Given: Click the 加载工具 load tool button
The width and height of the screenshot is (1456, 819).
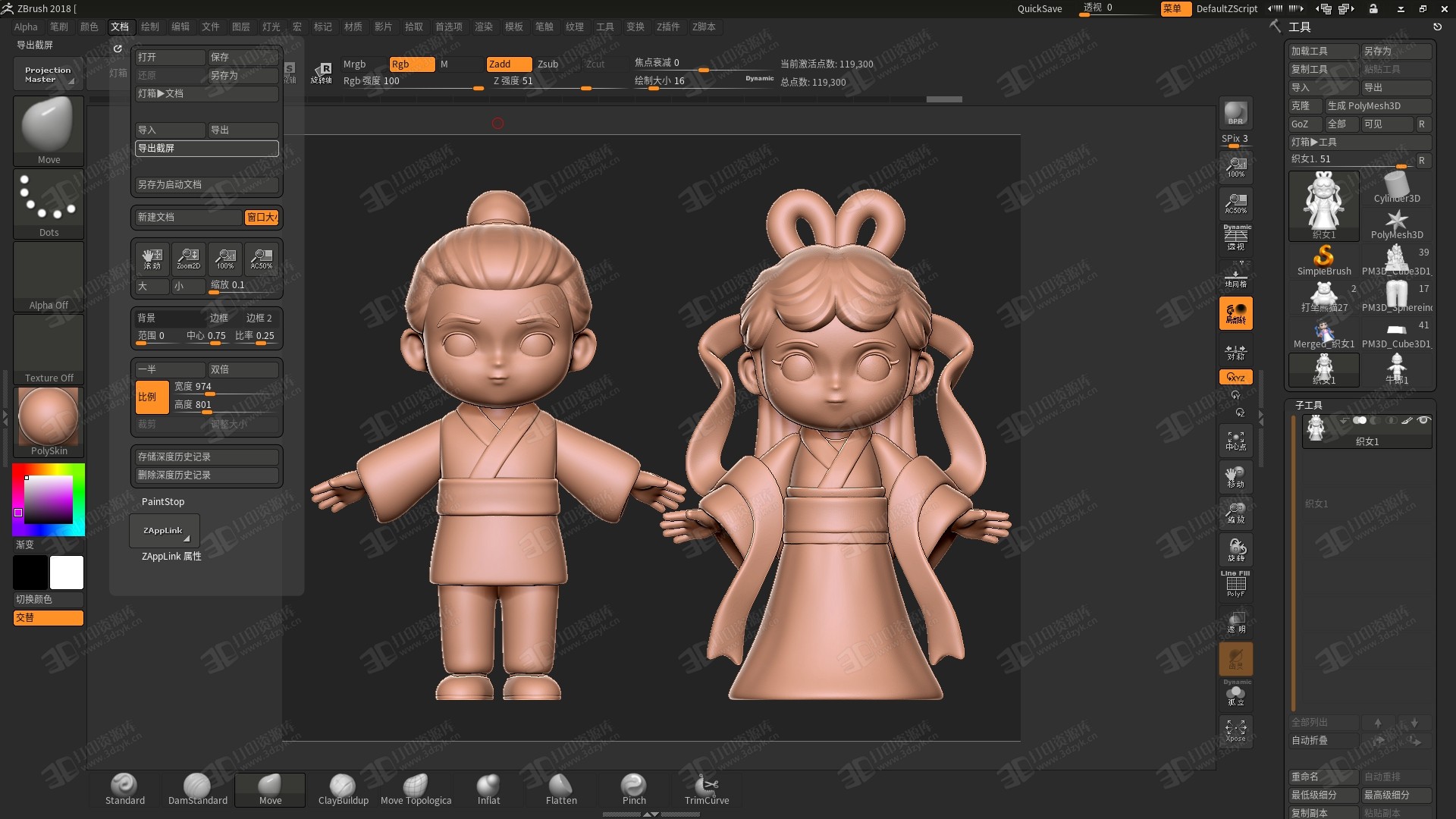Looking at the screenshot, I should pyautogui.click(x=1323, y=51).
